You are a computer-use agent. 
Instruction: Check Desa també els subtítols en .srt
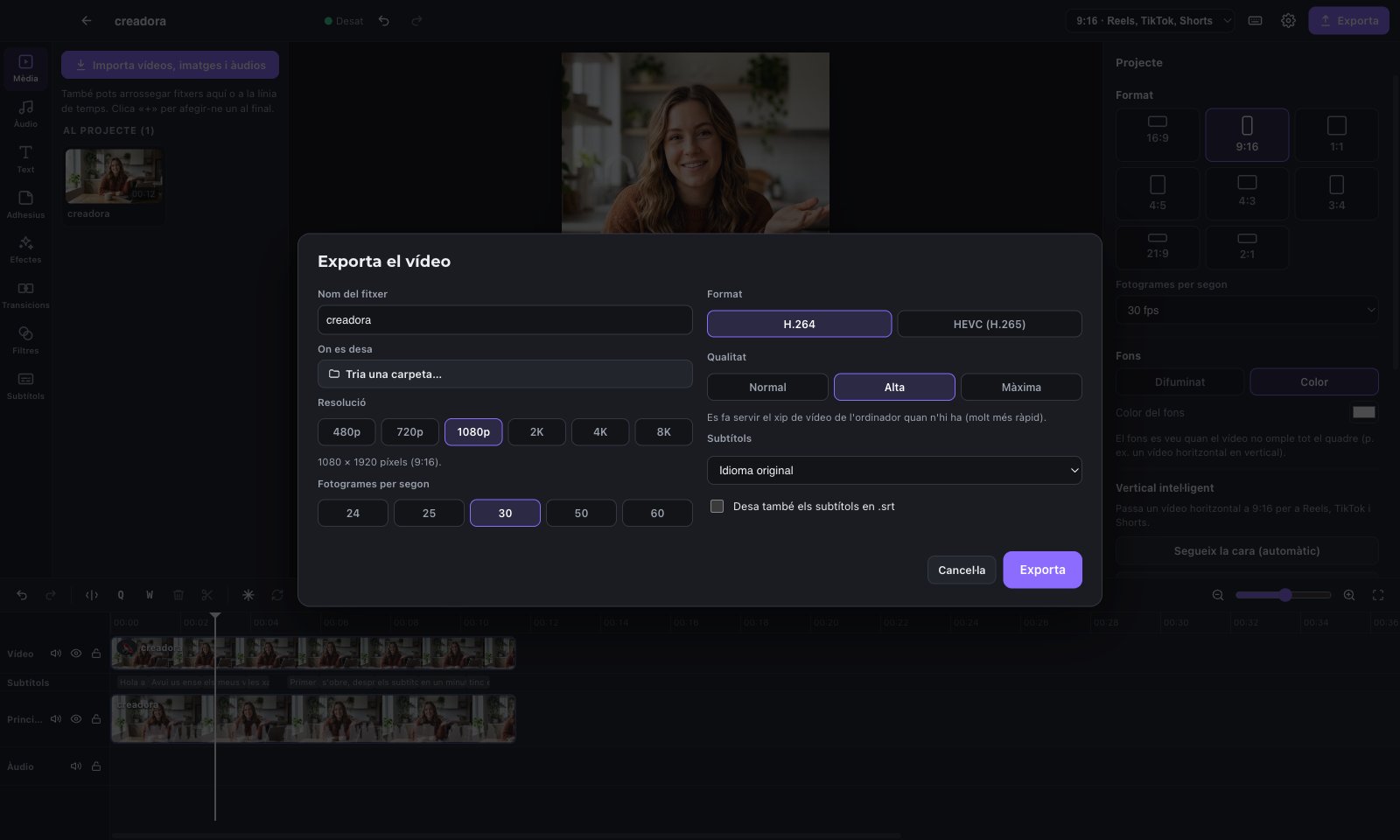click(x=717, y=506)
